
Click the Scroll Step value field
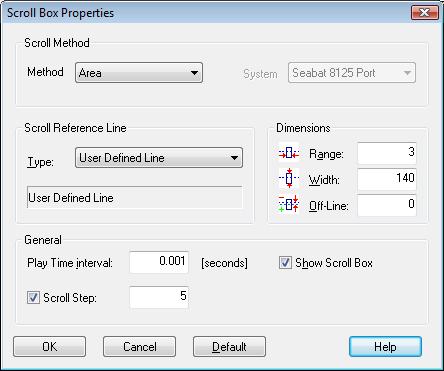pyautogui.click(x=159, y=297)
